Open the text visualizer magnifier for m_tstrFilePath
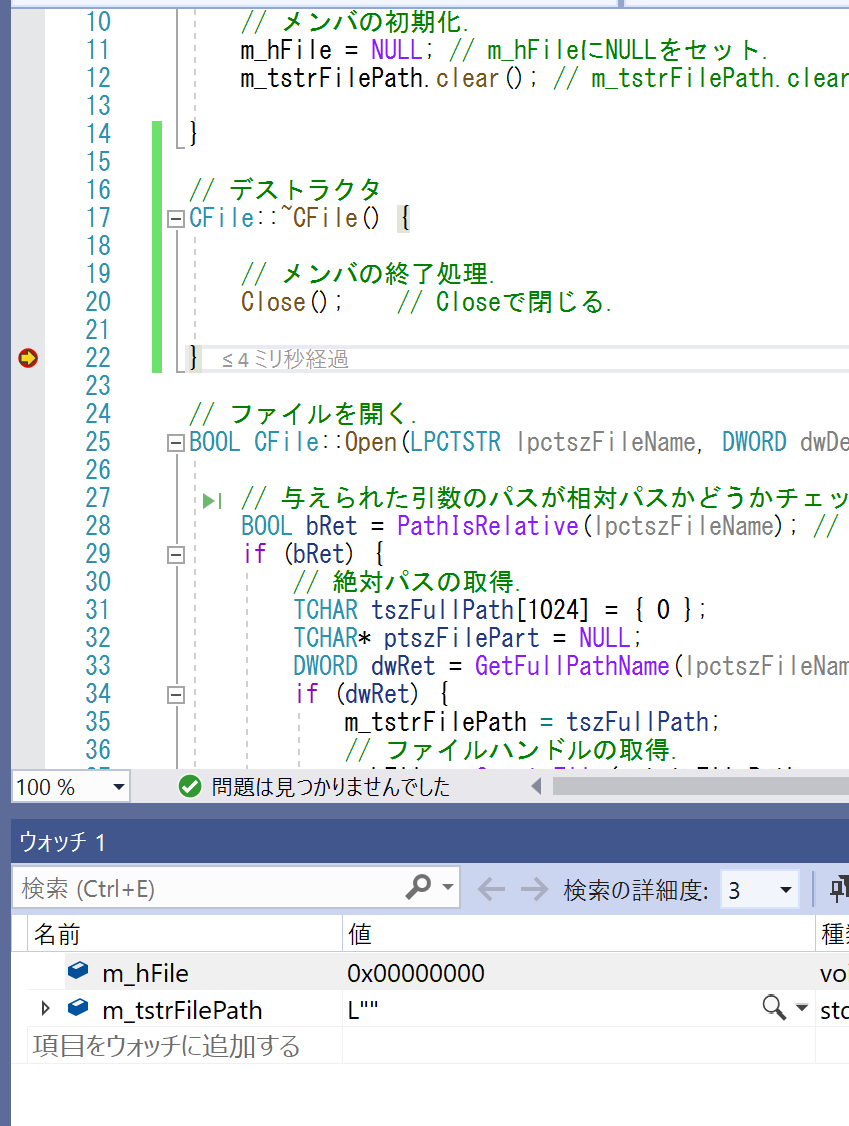The width and height of the screenshot is (849, 1126). 774,1008
